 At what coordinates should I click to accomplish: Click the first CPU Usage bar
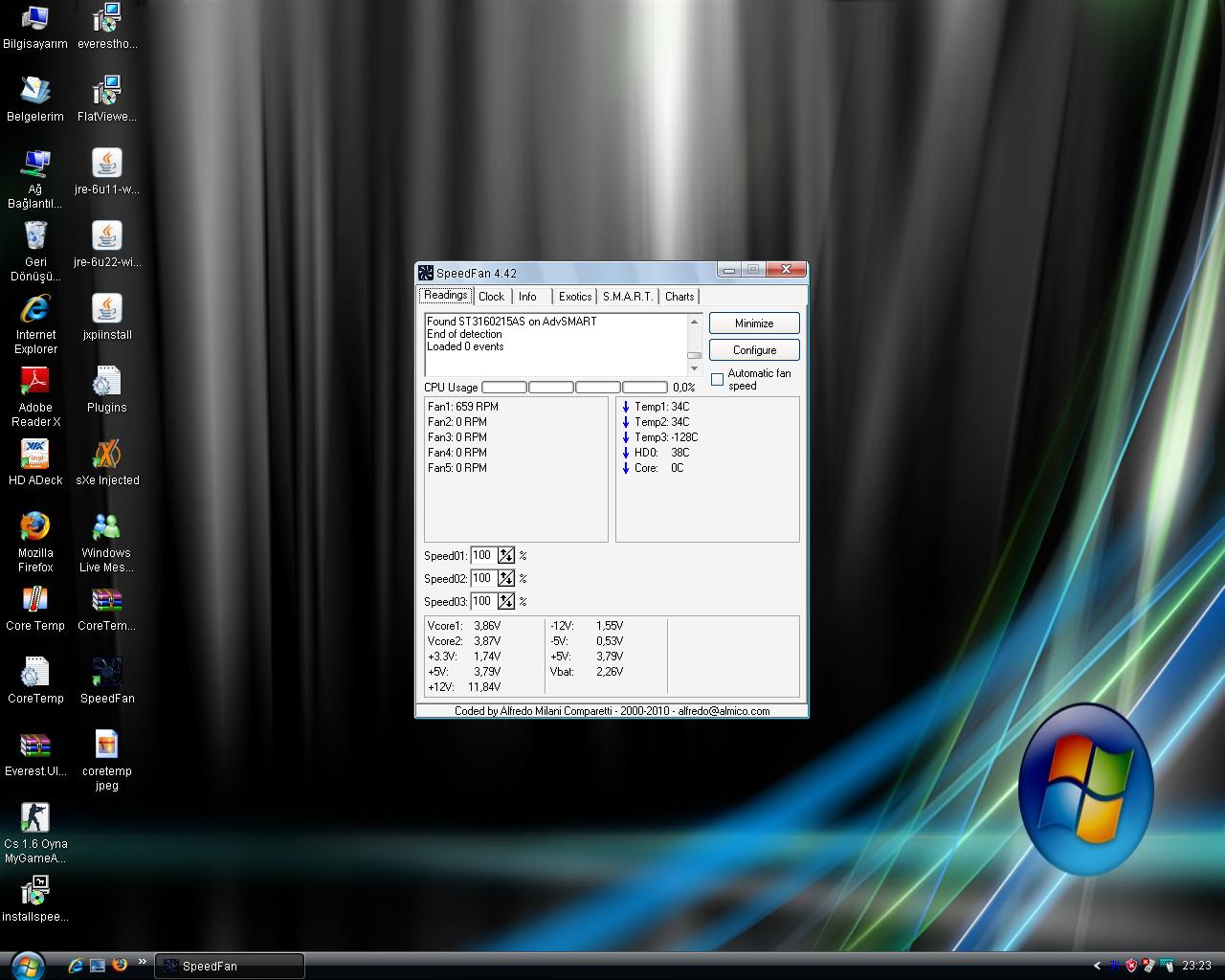tap(504, 388)
